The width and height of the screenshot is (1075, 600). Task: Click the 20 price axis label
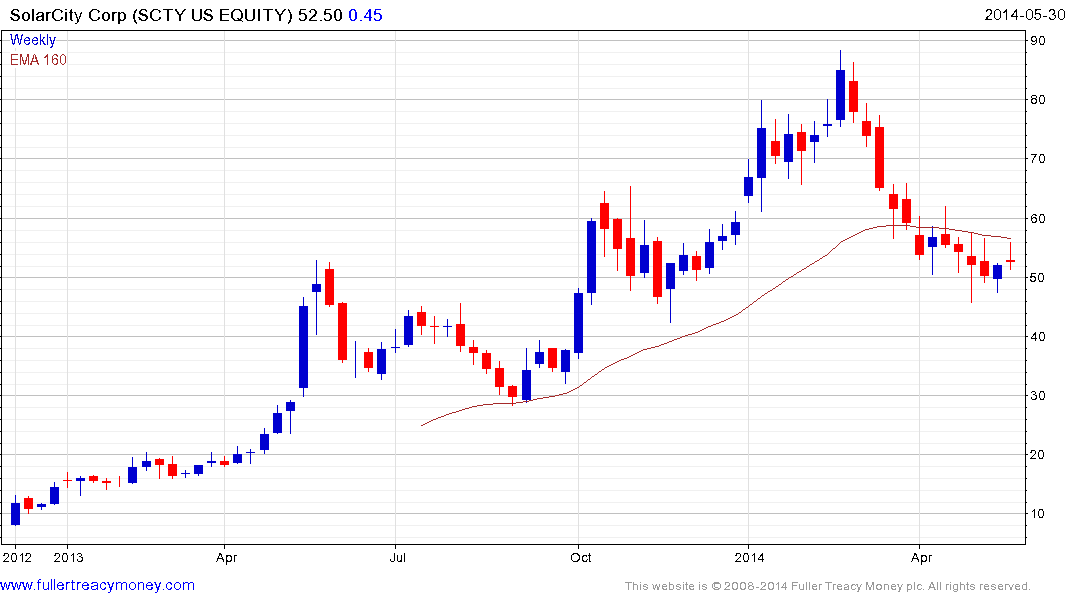pos(1038,455)
